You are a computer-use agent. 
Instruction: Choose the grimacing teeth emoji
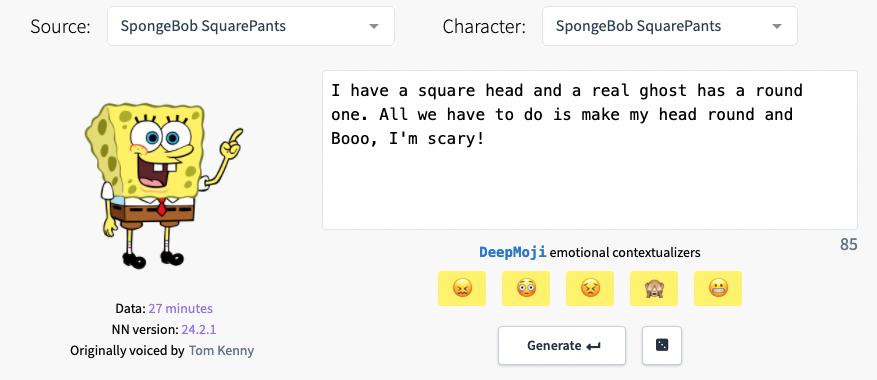tap(718, 289)
